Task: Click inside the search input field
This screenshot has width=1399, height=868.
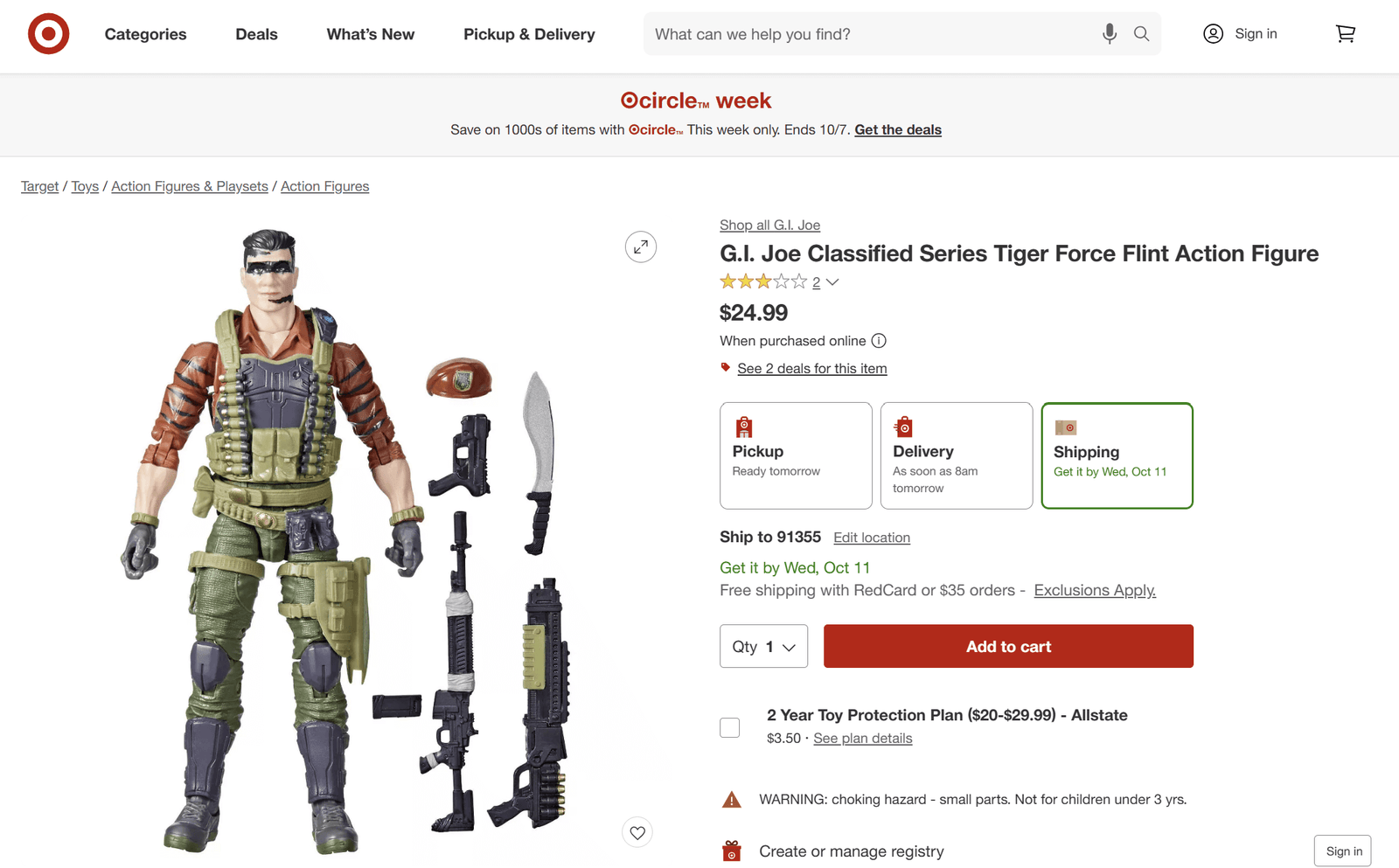Action: (x=874, y=33)
